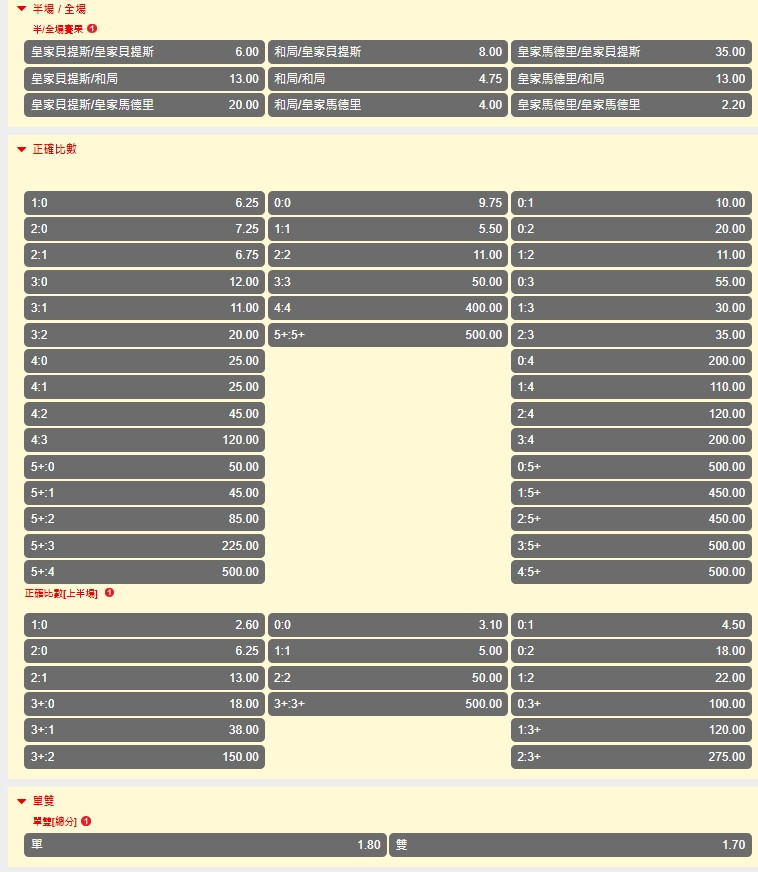Select 皇家貝提斯/和局 at 13.00
This screenshot has height=872, width=758.
pos(144,78)
